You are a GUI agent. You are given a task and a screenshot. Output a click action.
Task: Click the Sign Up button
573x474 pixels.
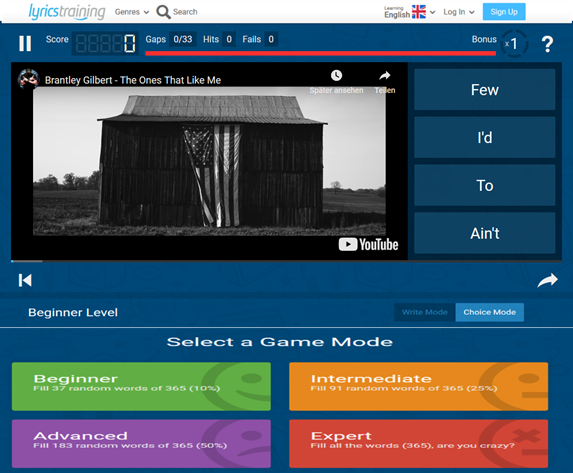coord(504,12)
